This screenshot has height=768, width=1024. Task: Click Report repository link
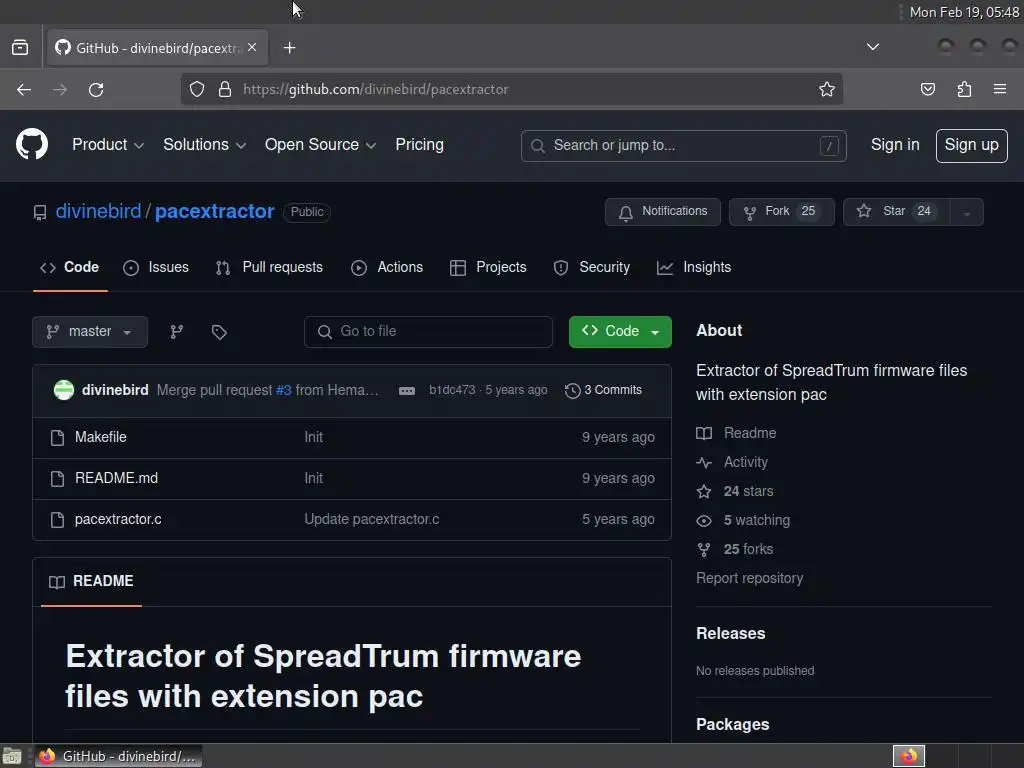[x=749, y=578]
